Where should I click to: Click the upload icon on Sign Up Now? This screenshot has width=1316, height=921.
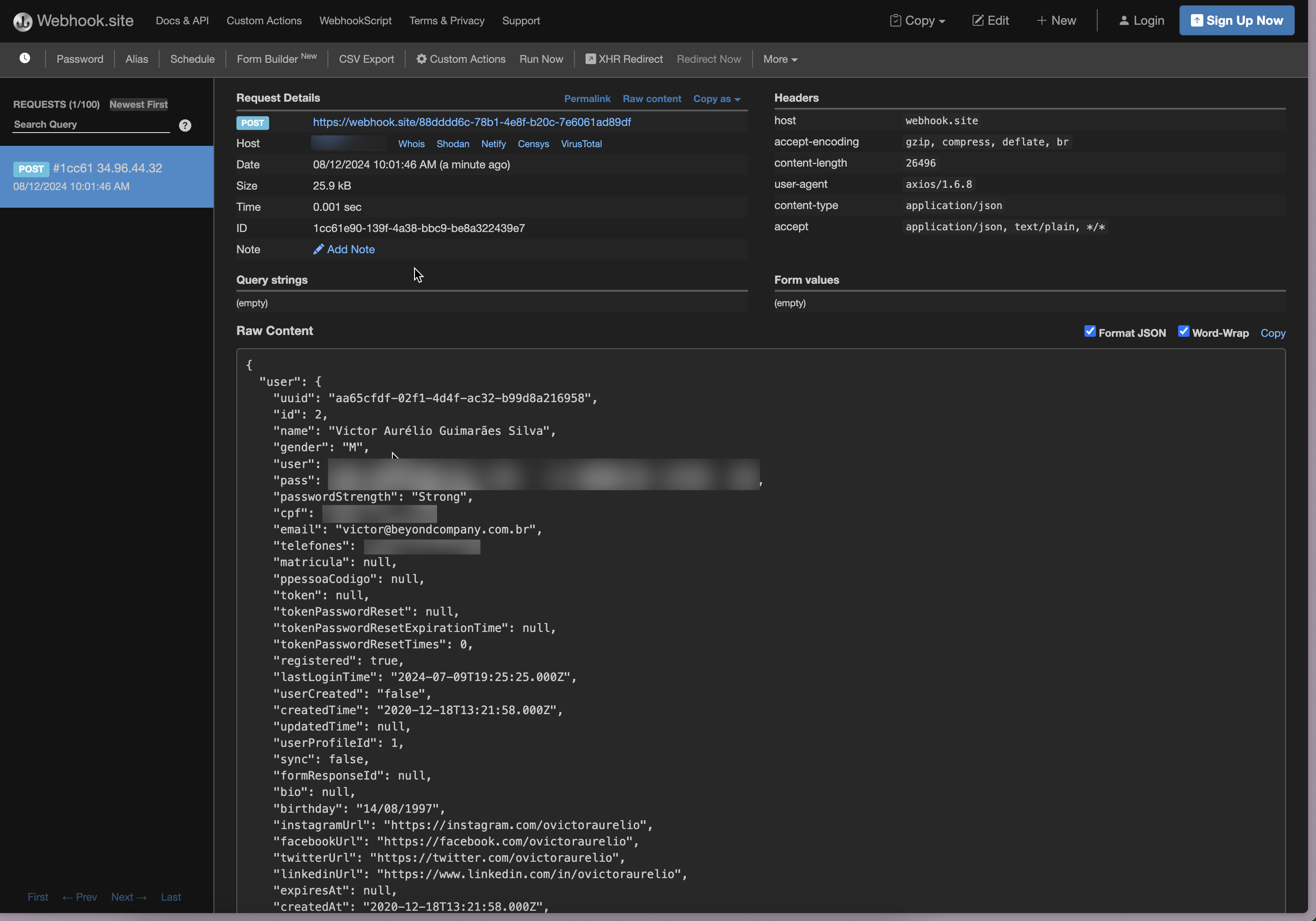coord(1197,21)
